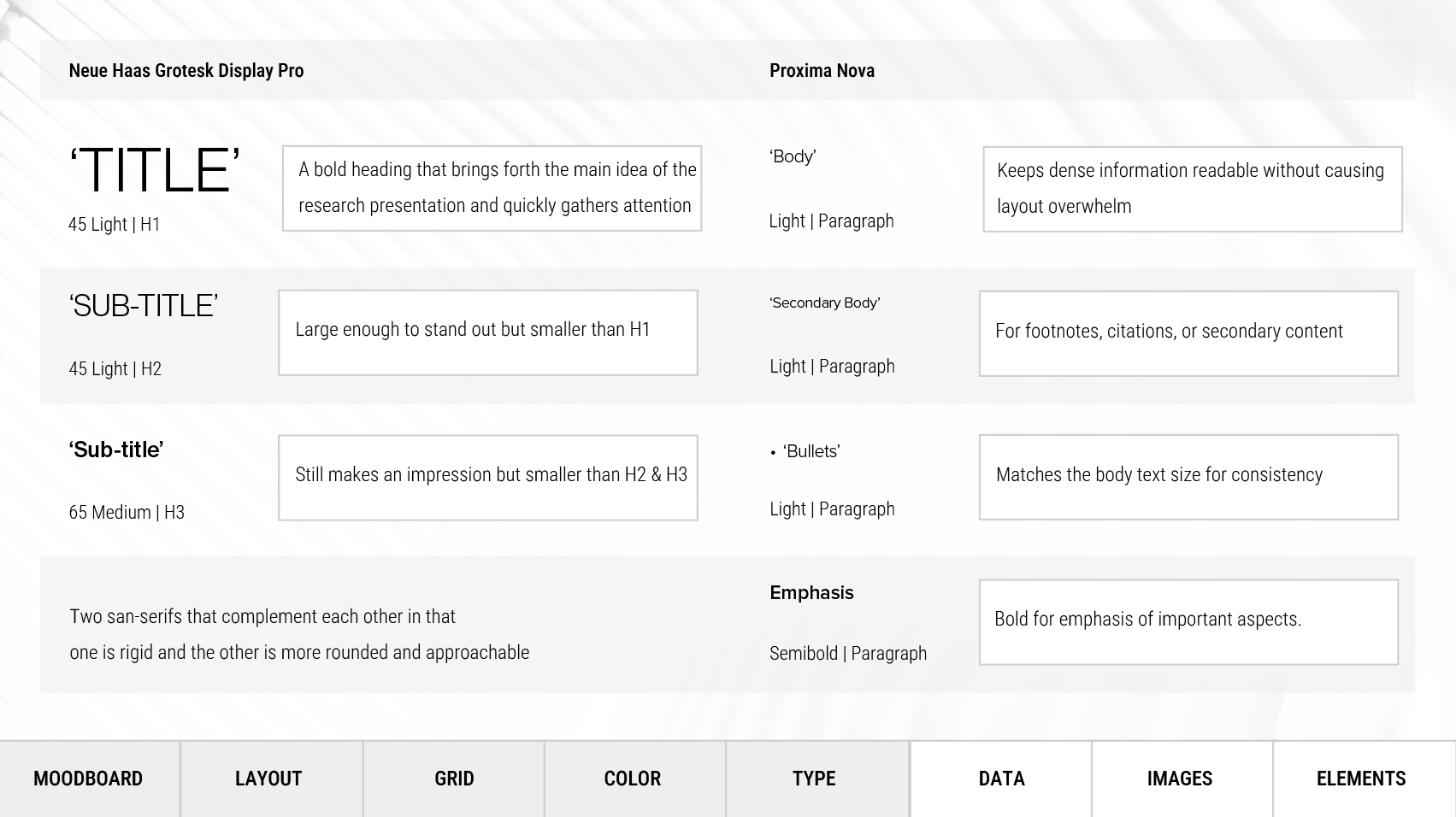Screen dimensions: 1456x817
Task: Click the Proxima Nova heading
Action: point(822,71)
